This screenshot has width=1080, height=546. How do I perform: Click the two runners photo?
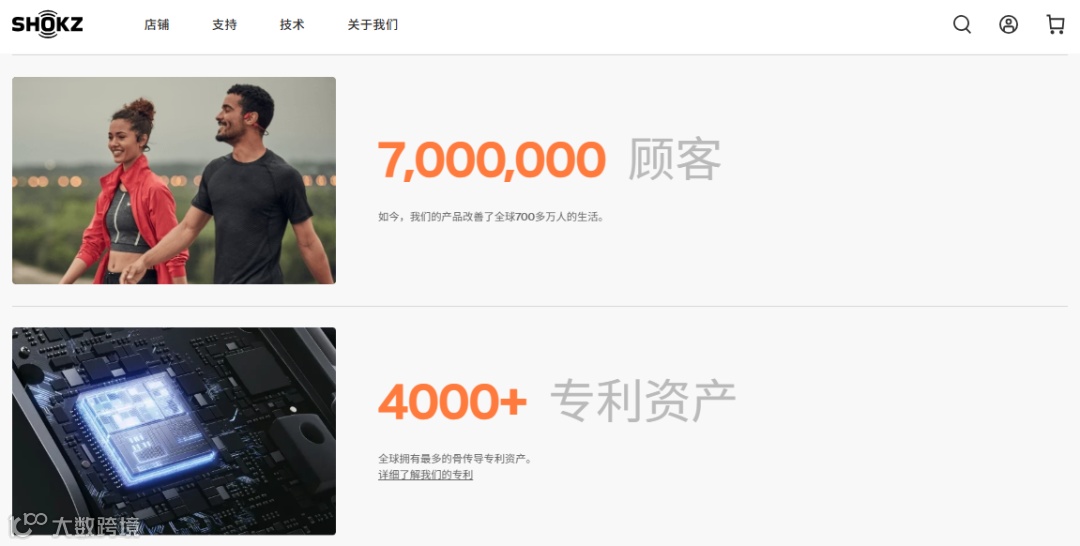[174, 180]
